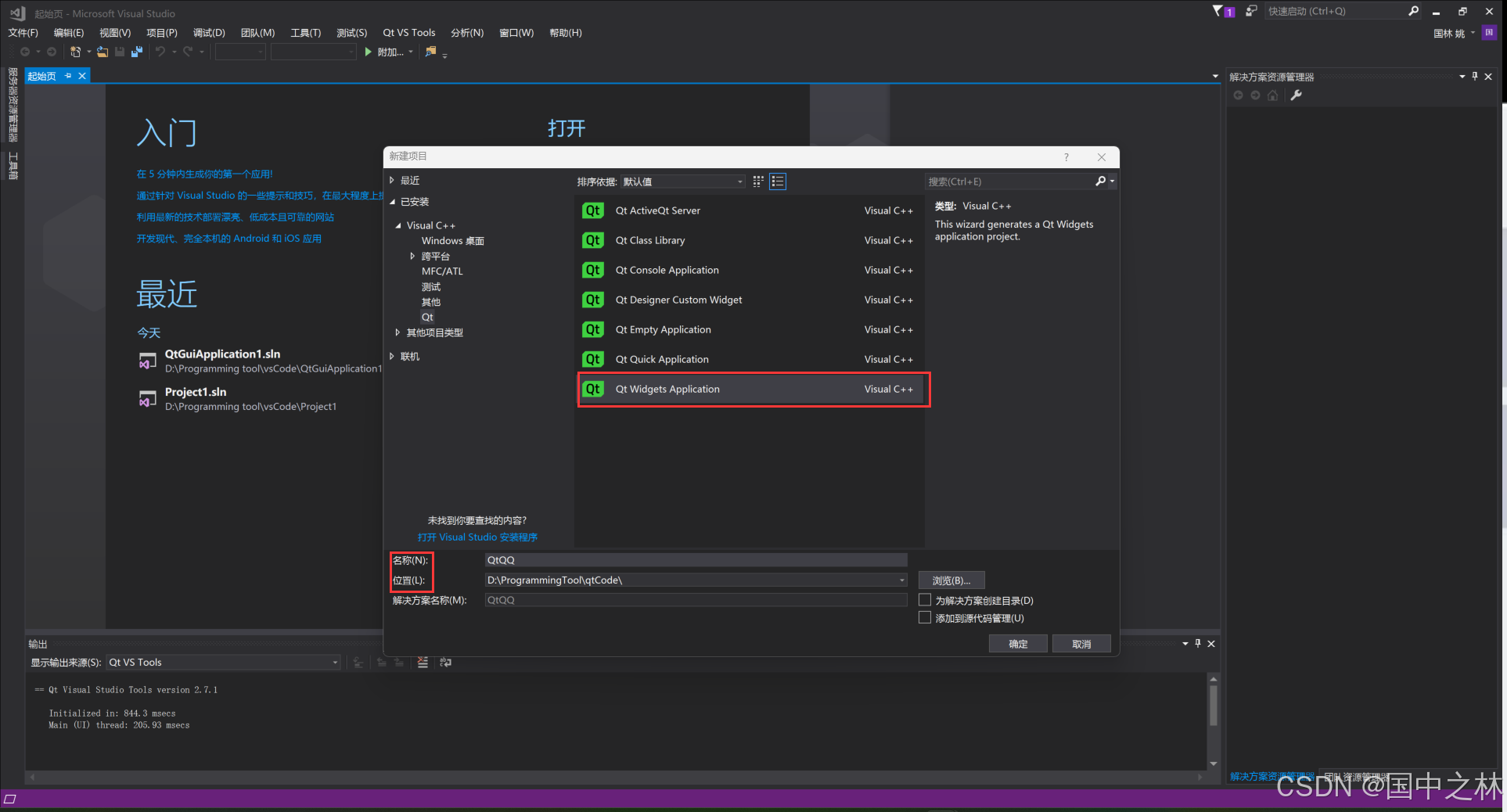1507x812 pixels.
Task: Enable 'Create directory for solution' checkbox
Action: click(925, 600)
